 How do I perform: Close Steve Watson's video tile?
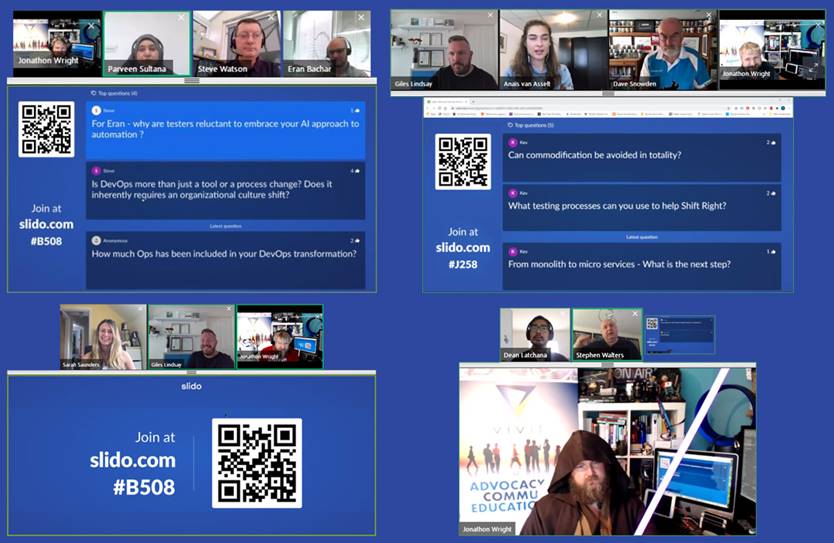[271, 17]
